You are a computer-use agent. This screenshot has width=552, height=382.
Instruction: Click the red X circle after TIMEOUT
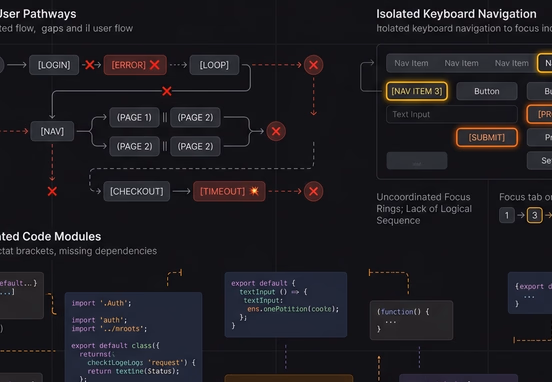pyautogui.click(x=313, y=191)
